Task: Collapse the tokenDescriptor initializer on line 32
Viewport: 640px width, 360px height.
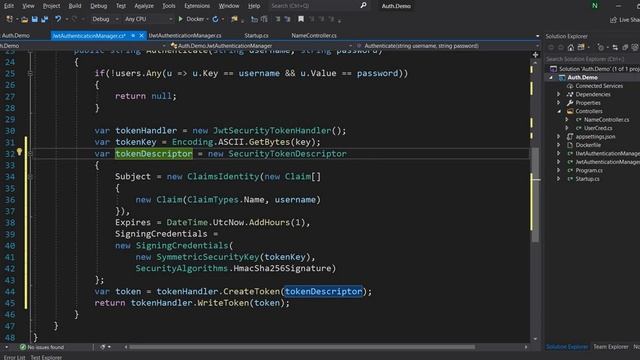Action: click(30, 153)
